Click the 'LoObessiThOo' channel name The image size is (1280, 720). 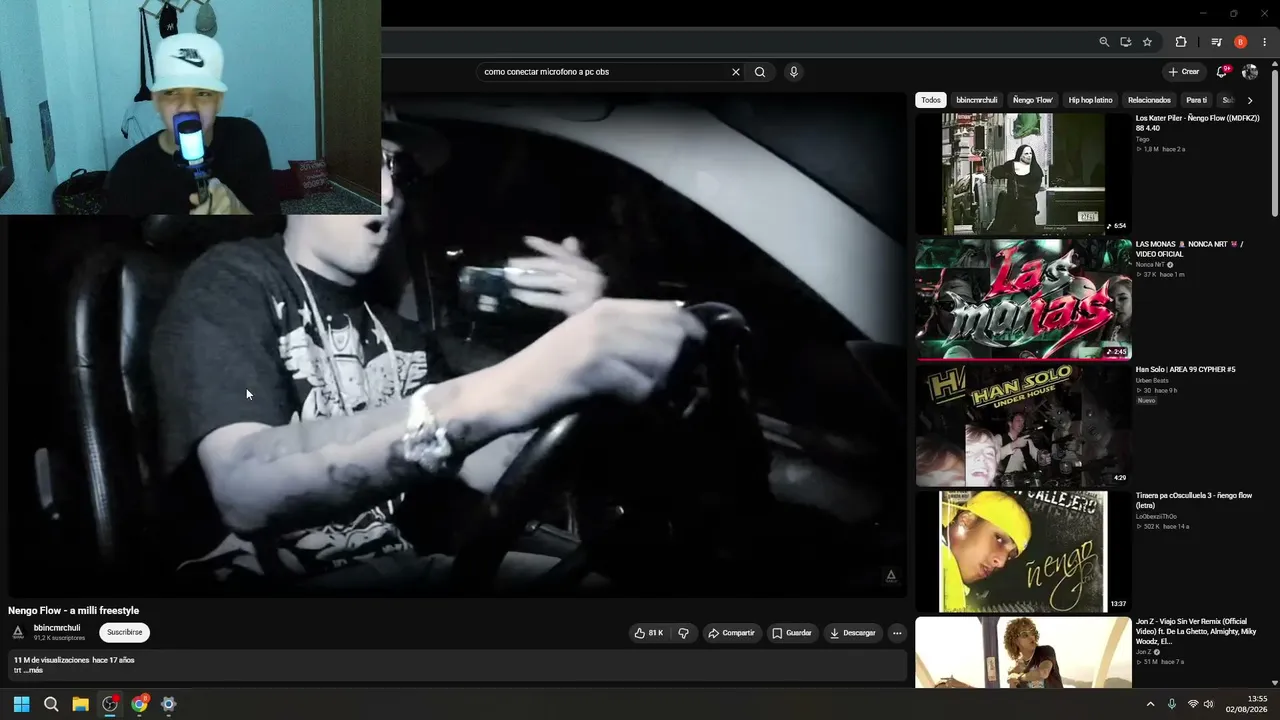[x=1156, y=516]
